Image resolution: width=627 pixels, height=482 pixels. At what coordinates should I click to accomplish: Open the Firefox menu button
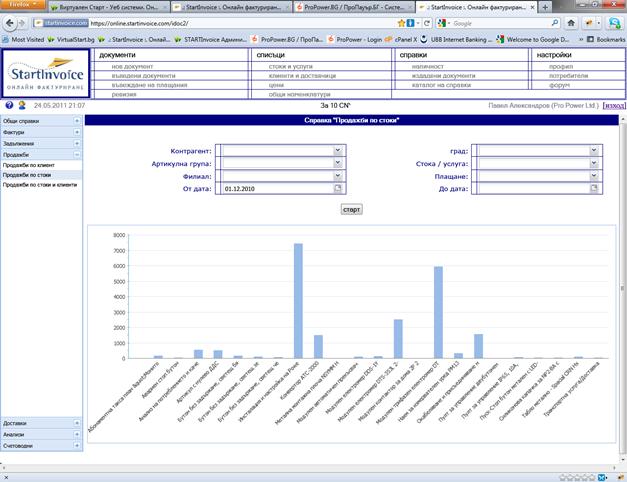coord(23,5)
